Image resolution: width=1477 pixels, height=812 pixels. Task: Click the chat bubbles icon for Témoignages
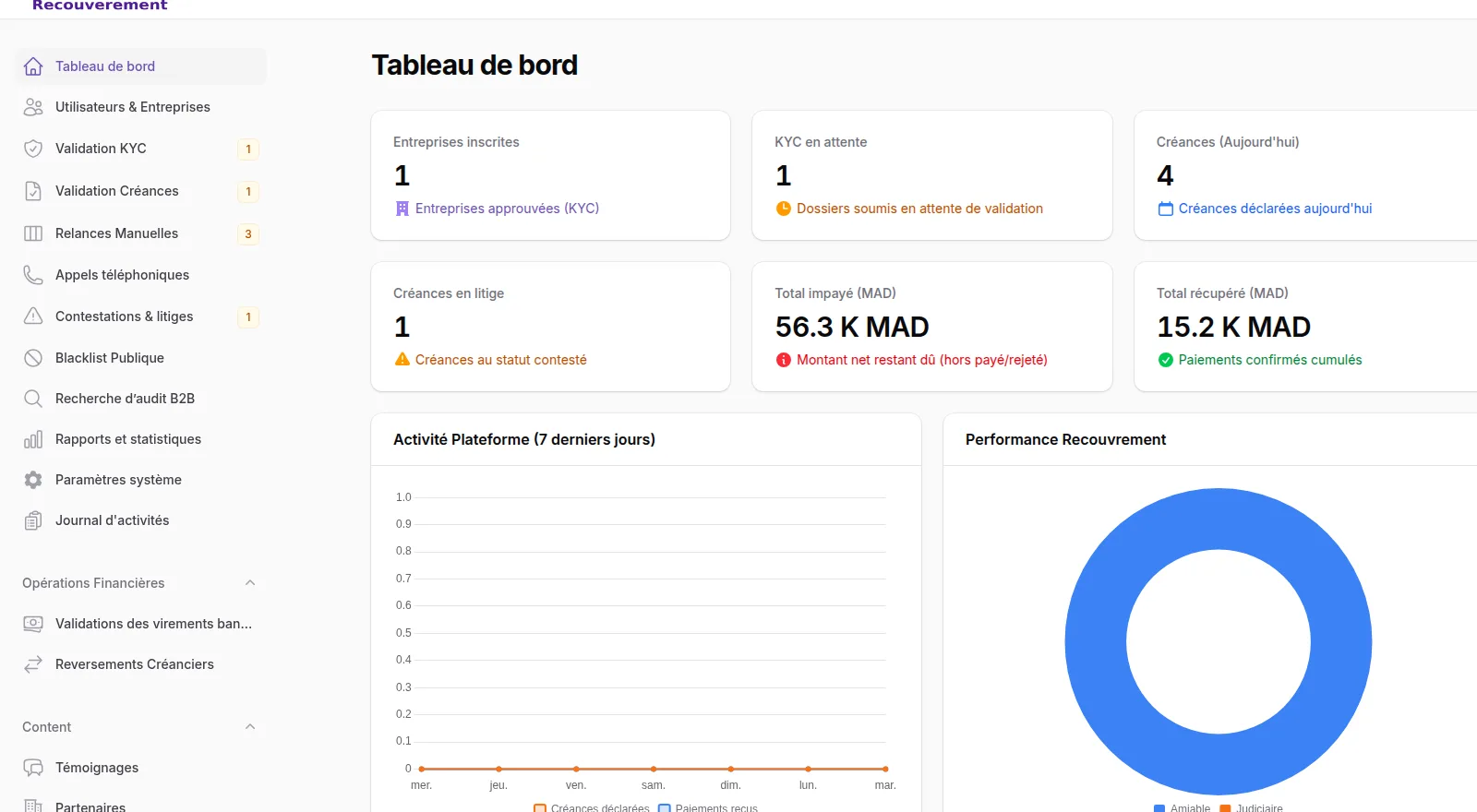33,768
